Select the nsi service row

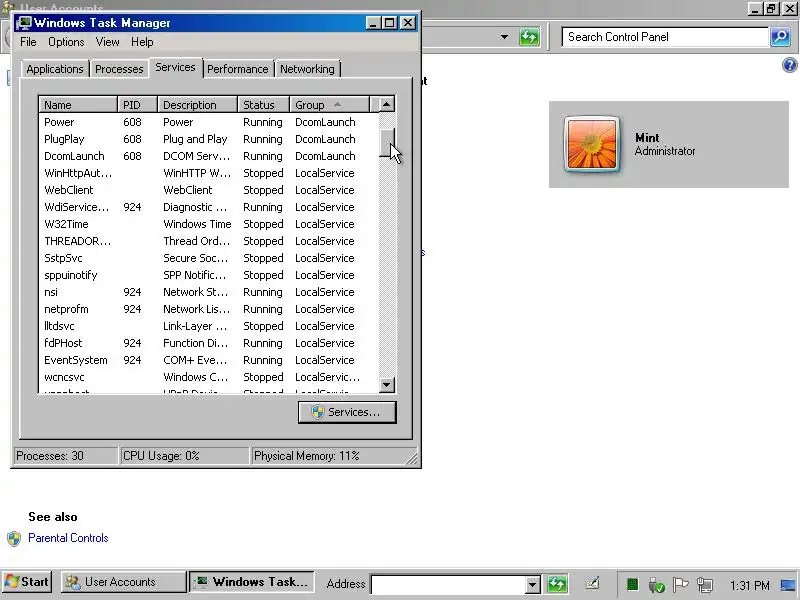[209, 292]
